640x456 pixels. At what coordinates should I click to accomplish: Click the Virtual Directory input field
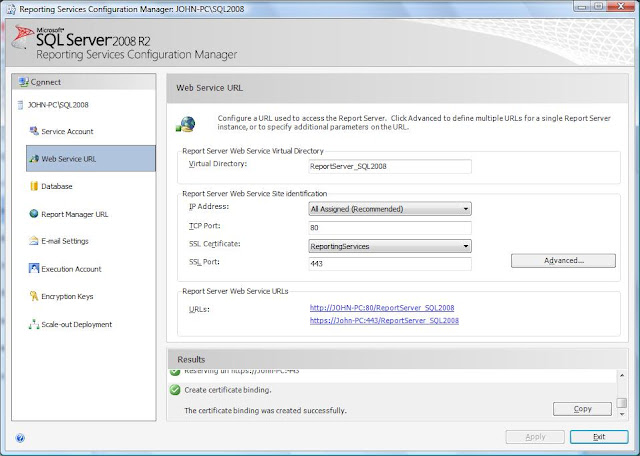(390, 166)
